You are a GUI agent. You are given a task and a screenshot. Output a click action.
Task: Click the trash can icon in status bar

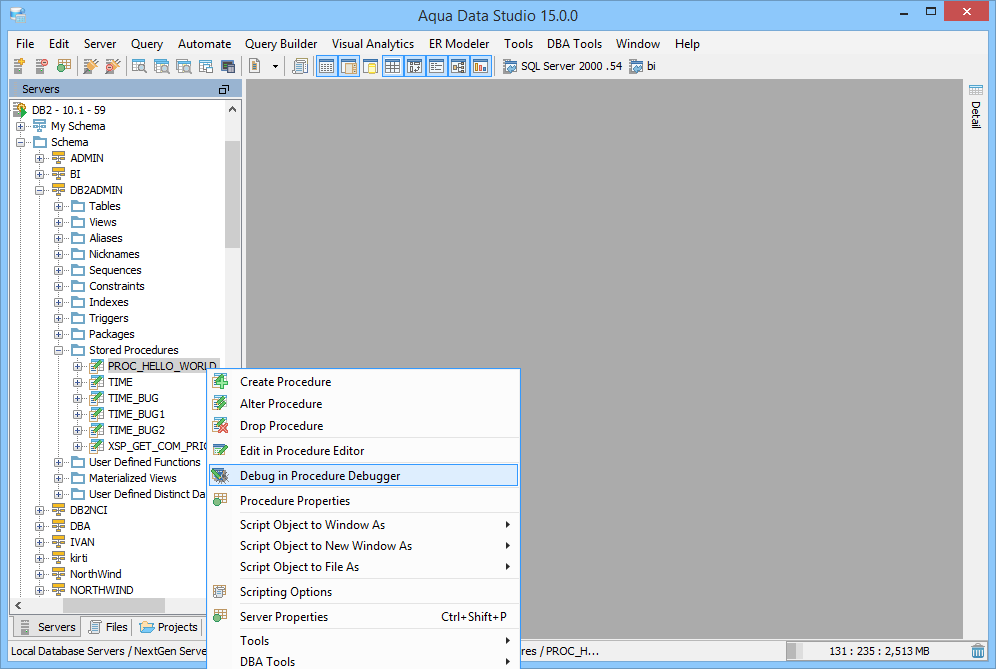[x=978, y=651]
